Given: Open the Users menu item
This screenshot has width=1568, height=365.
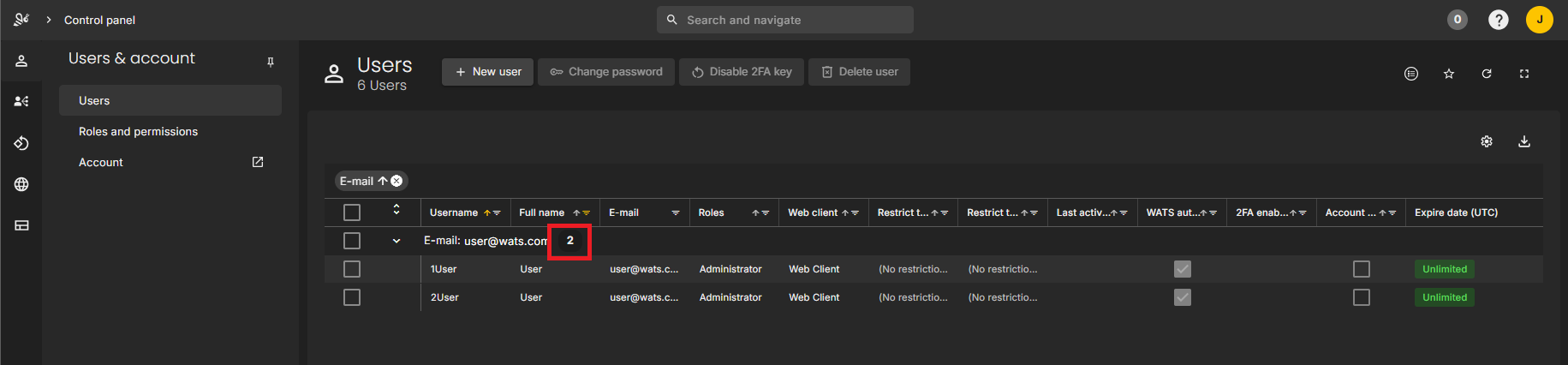Looking at the screenshot, I should (x=170, y=100).
